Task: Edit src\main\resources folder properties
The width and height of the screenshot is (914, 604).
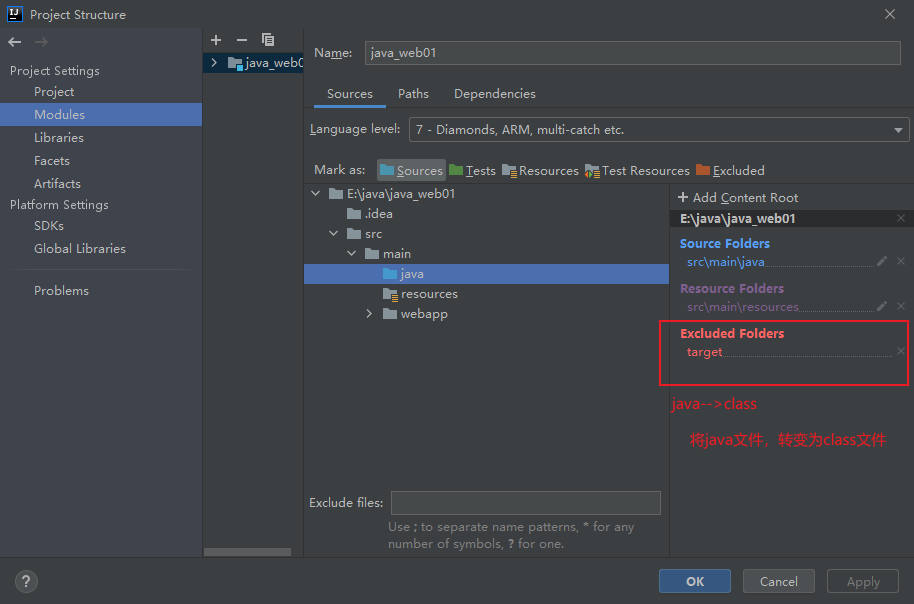Action: pyautogui.click(x=882, y=306)
